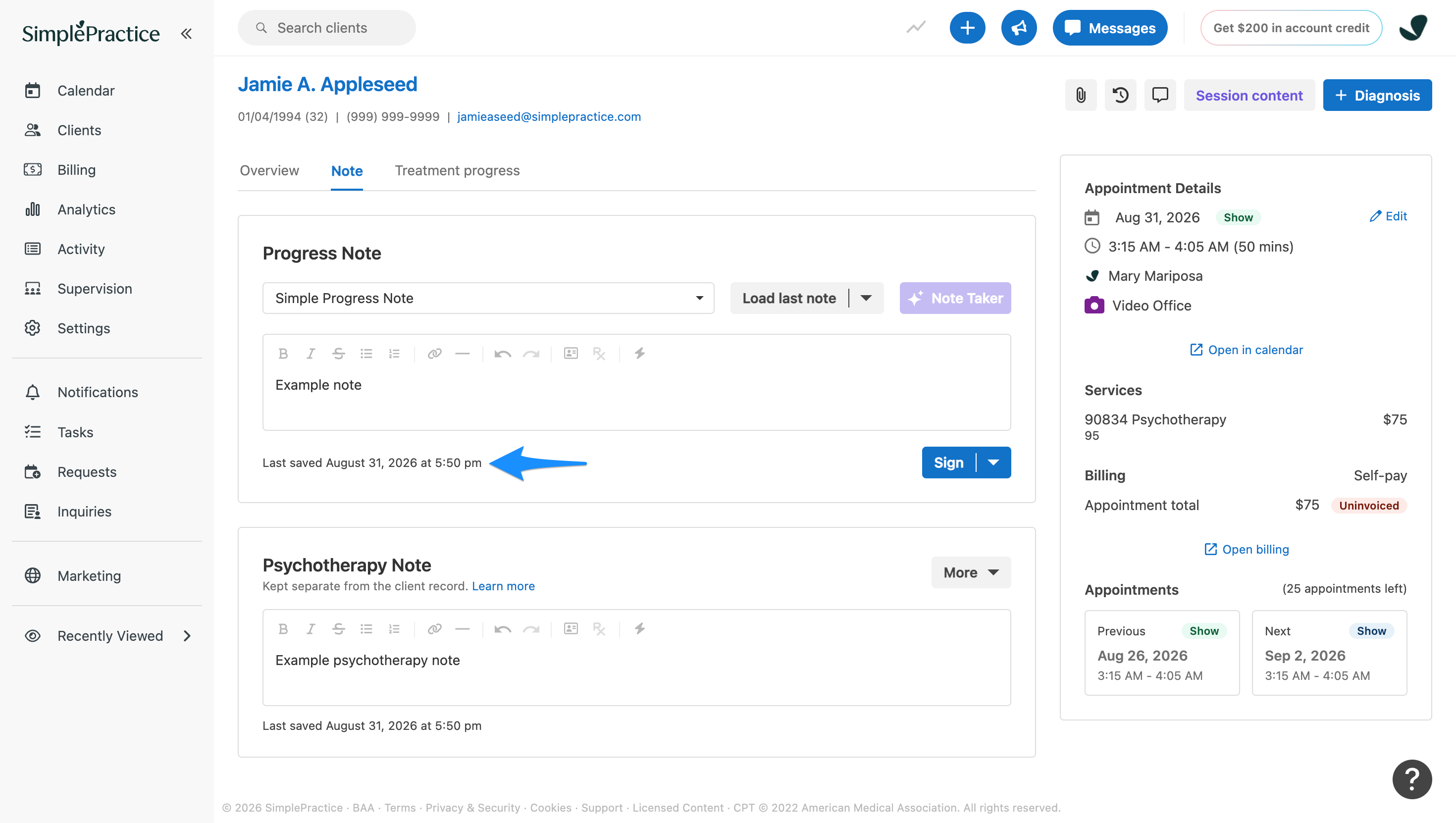
Task: Edit the appointment details
Action: coord(1388,216)
